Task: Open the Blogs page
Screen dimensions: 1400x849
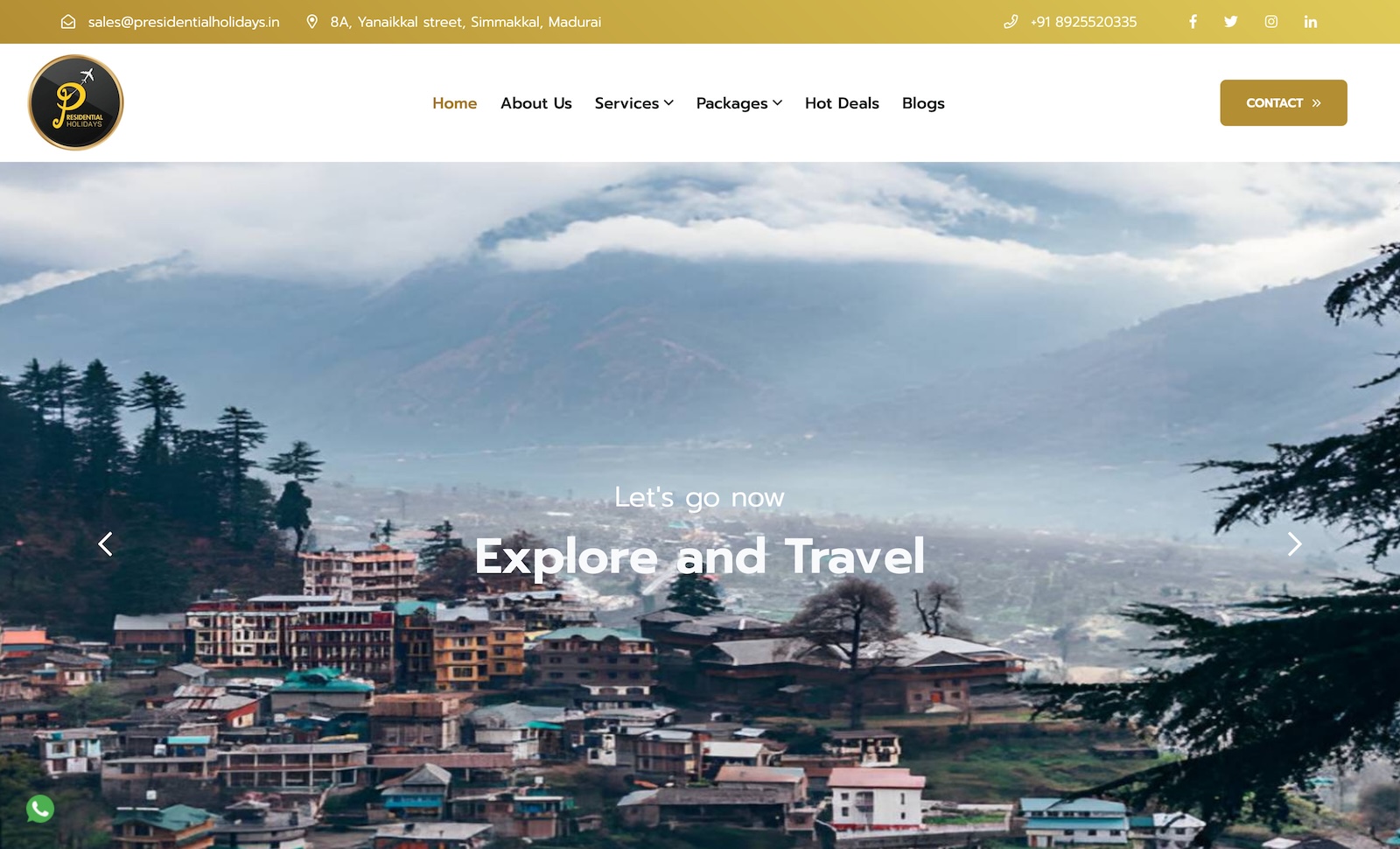Action: (923, 103)
